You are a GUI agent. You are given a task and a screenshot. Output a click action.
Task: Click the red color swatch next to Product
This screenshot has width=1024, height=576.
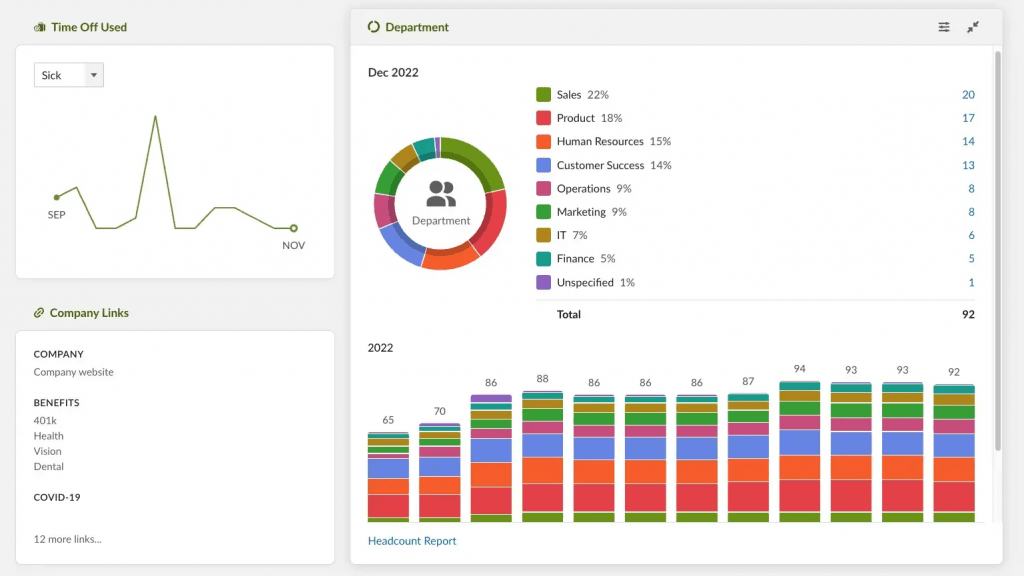coord(541,118)
